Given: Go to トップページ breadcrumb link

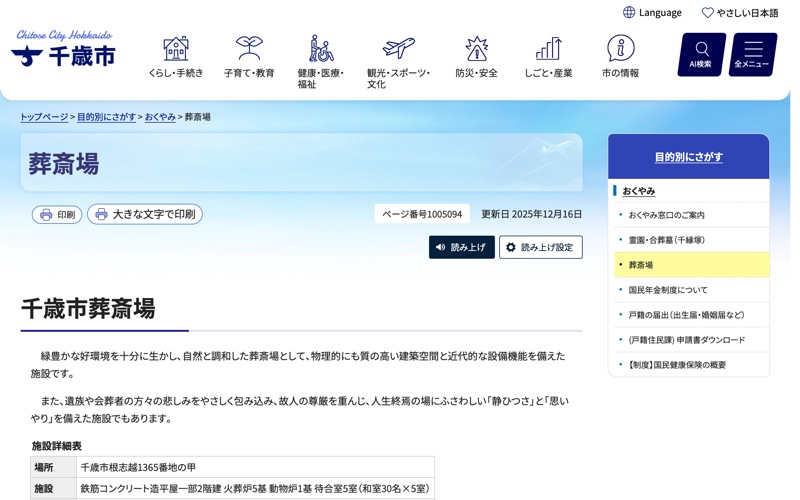Looking at the screenshot, I should (x=44, y=117).
